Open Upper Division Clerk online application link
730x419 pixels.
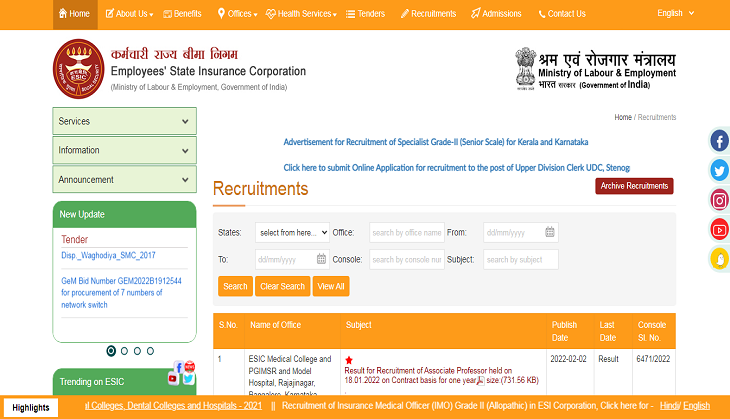pos(457,168)
